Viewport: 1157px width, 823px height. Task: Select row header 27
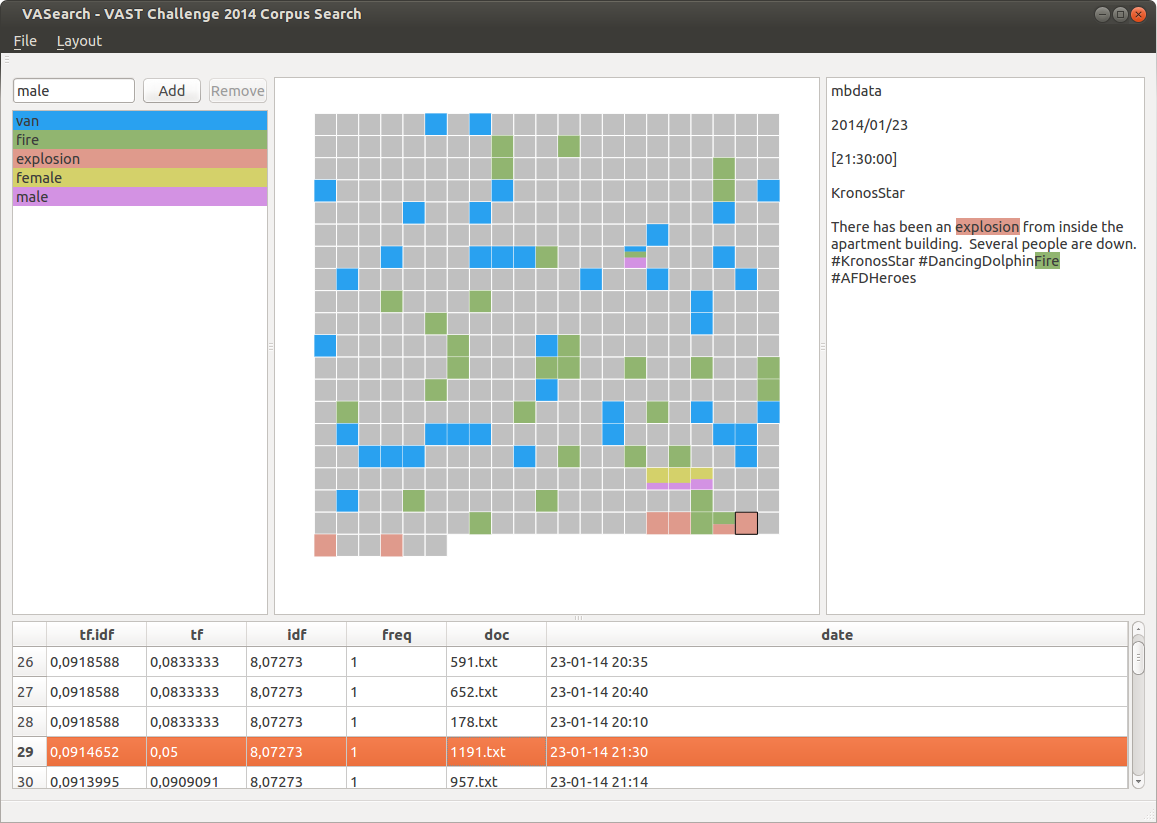pyautogui.click(x=30, y=692)
